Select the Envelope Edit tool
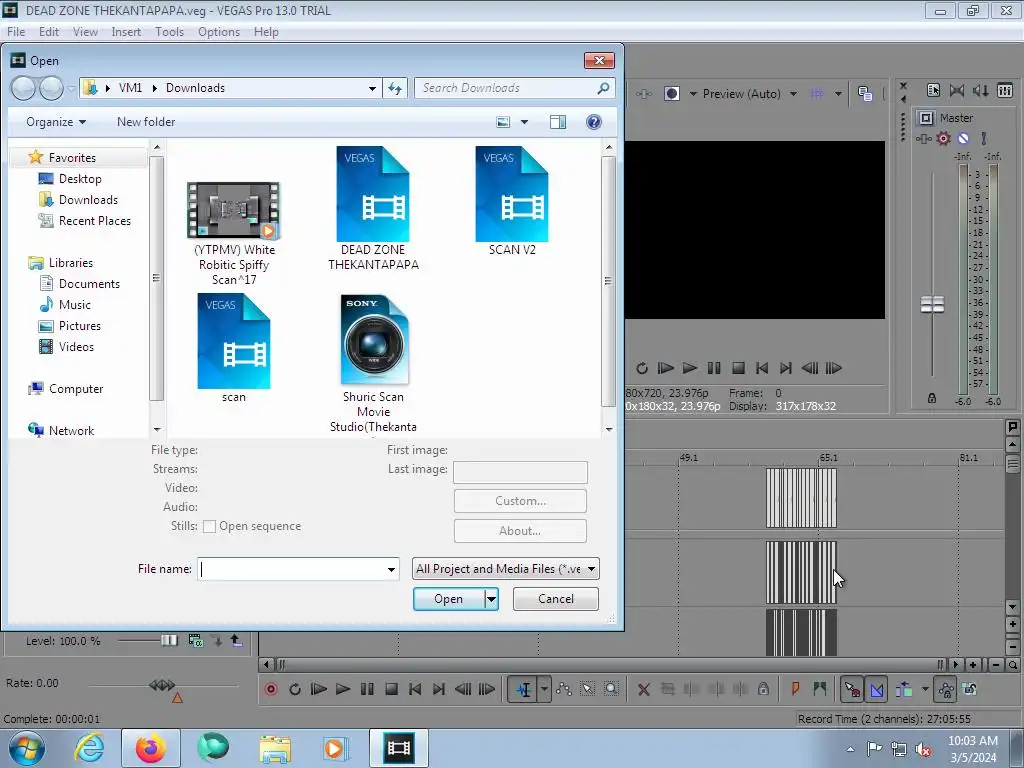The height and width of the screenshot is (768, 1024). coord(564,689)
